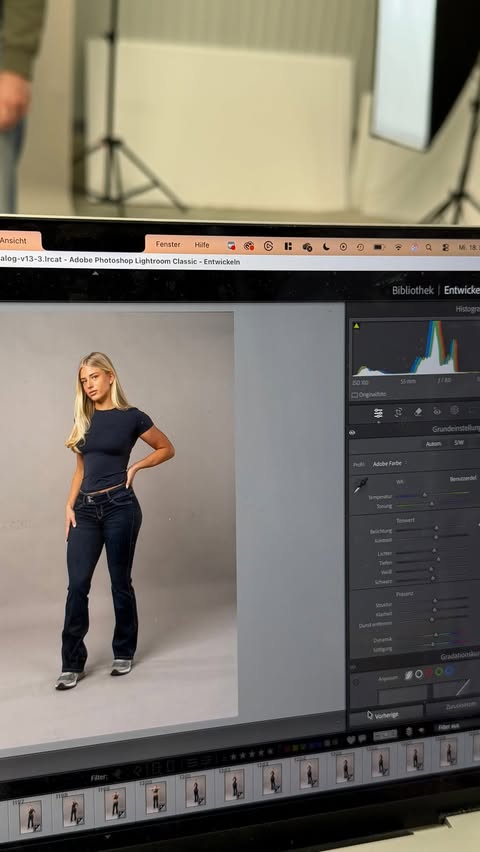Select the Crop overlay tool

pos(398,412)
